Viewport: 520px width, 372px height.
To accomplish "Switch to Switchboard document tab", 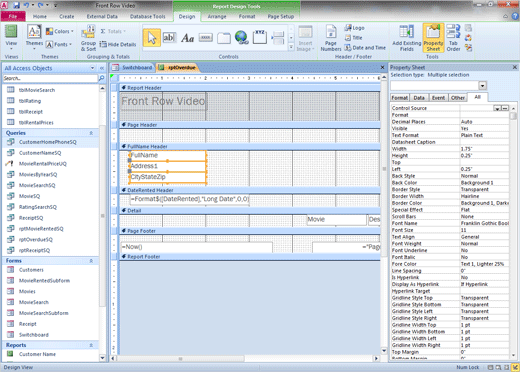I will click(x=132, y=68).
